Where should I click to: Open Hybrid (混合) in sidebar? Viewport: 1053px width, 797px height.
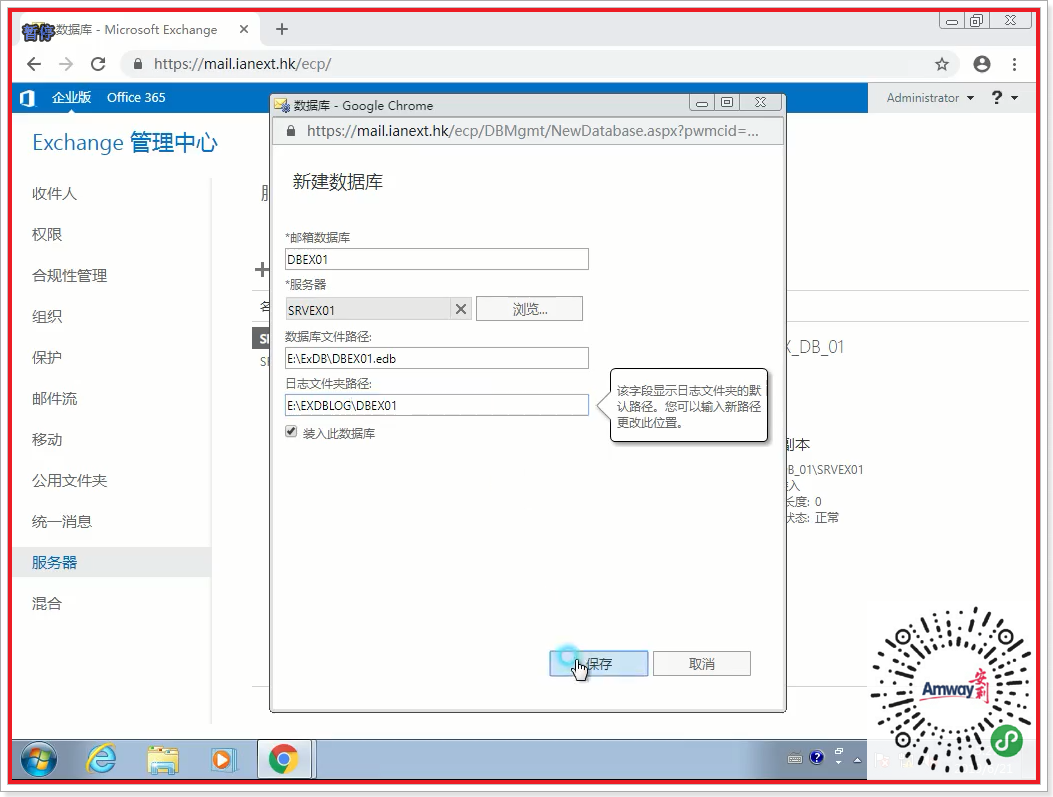pos(46,603)
